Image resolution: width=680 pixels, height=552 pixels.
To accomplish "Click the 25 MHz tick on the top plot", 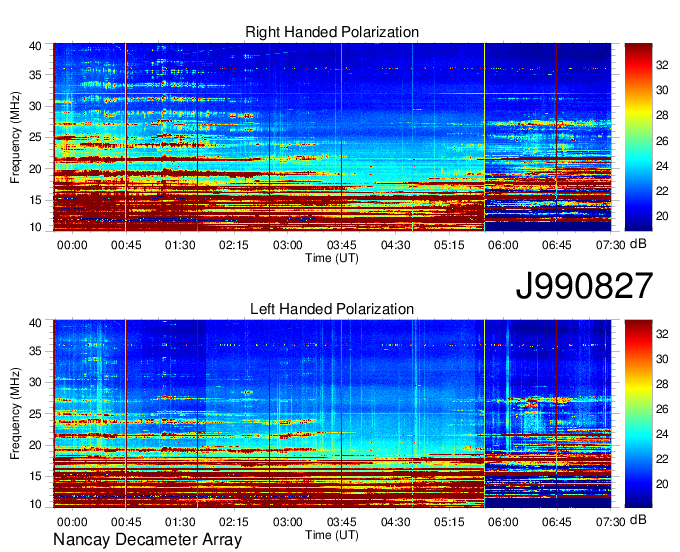I will click(x=36, y=138).
